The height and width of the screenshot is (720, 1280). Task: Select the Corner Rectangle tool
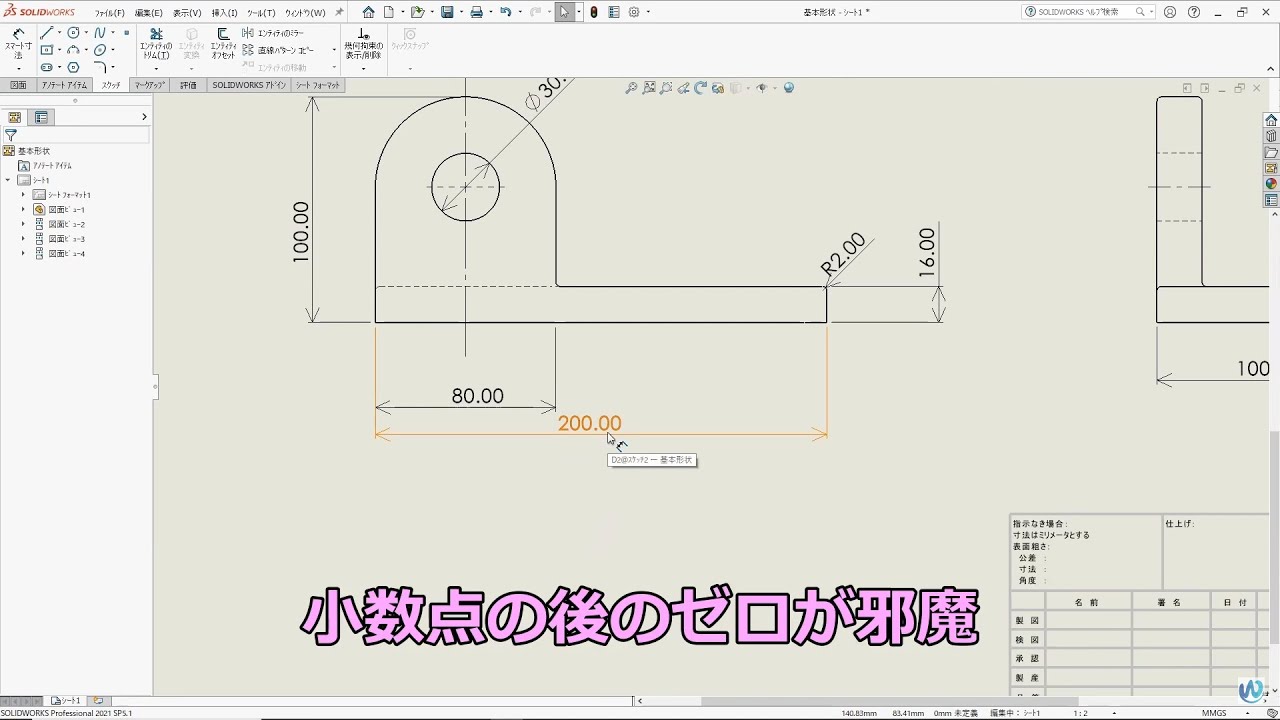(x=47, y=50)
